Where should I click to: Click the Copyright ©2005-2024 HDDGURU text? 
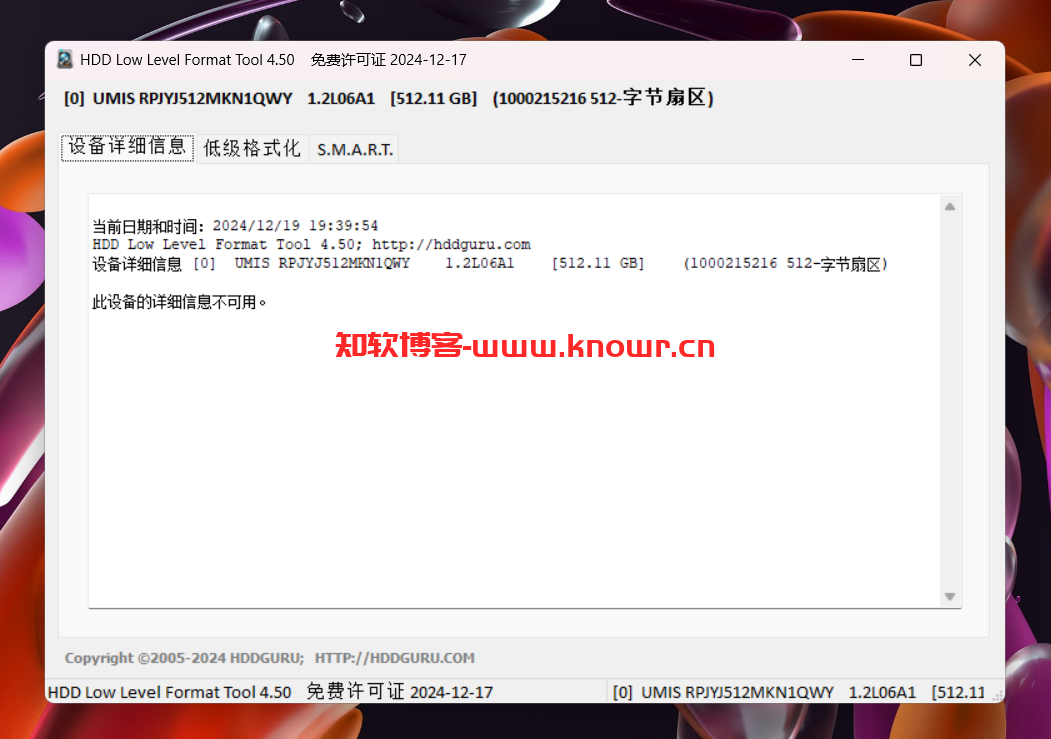click(x=184, y=658)
